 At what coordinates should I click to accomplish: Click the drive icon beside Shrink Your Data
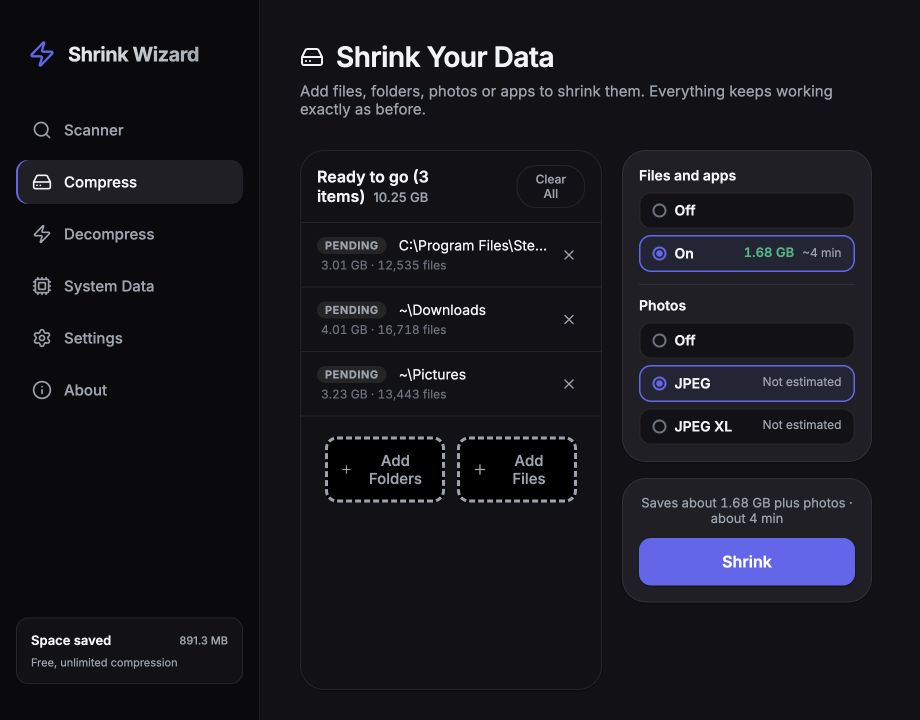pyautogui.click(x=312, y=57)
